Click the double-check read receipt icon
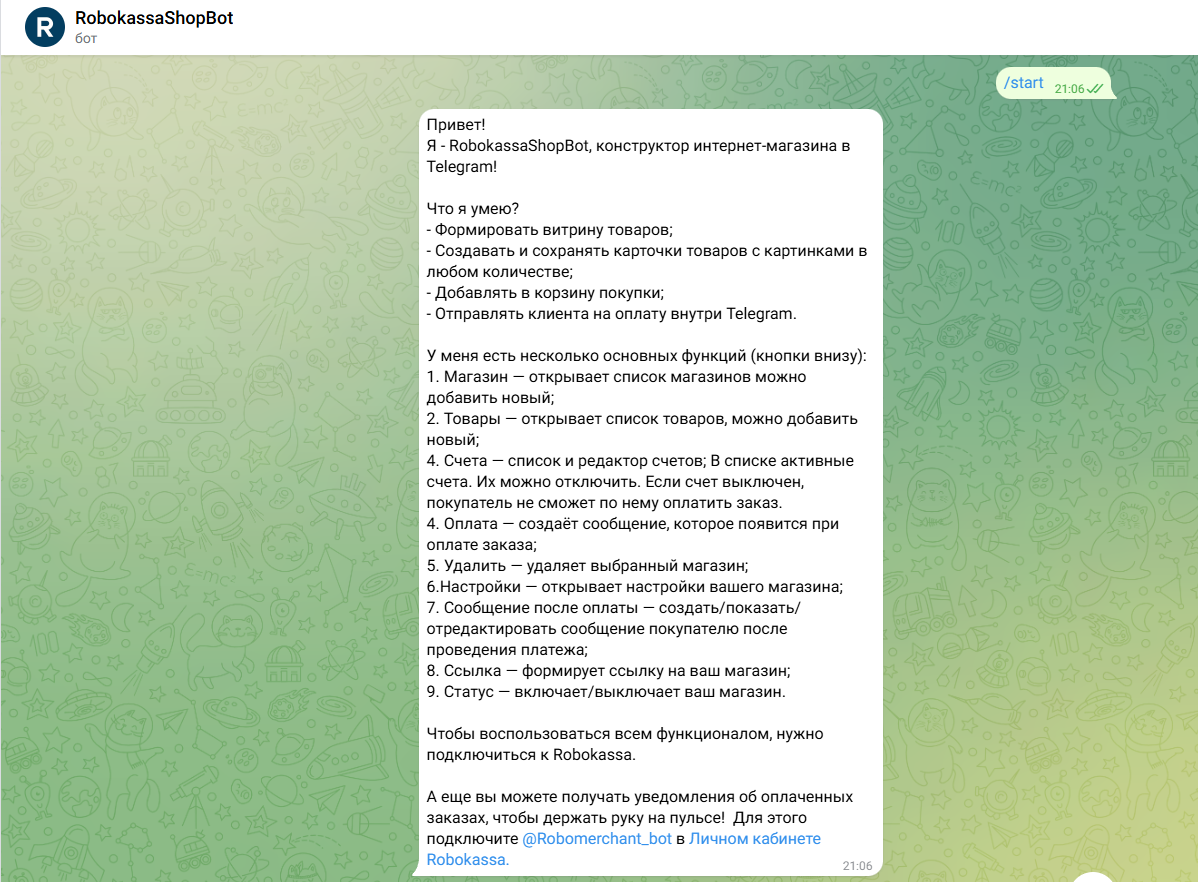 [x=1095, y=89]
